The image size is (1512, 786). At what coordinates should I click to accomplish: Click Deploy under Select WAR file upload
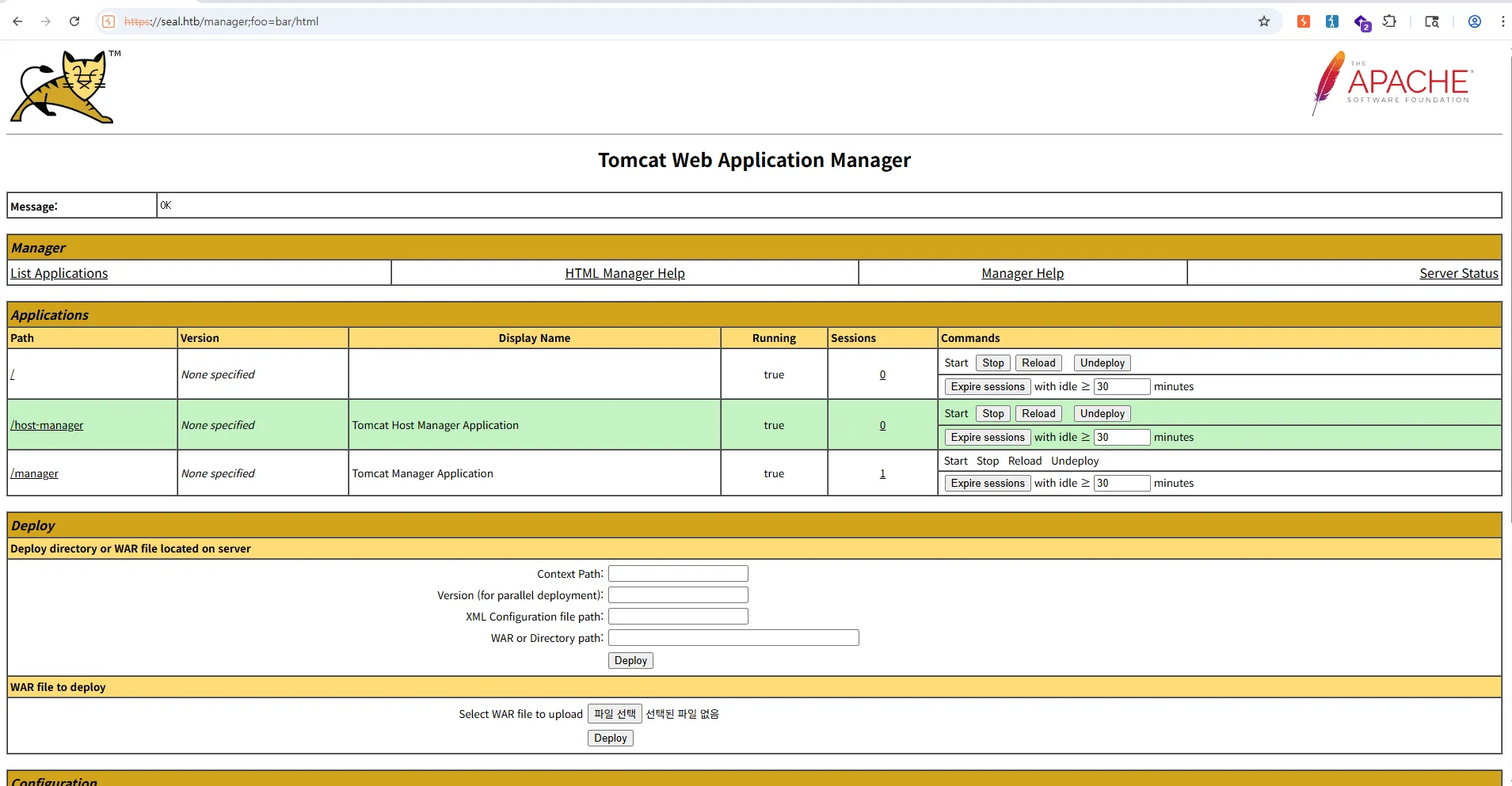(x=610, y=738)
